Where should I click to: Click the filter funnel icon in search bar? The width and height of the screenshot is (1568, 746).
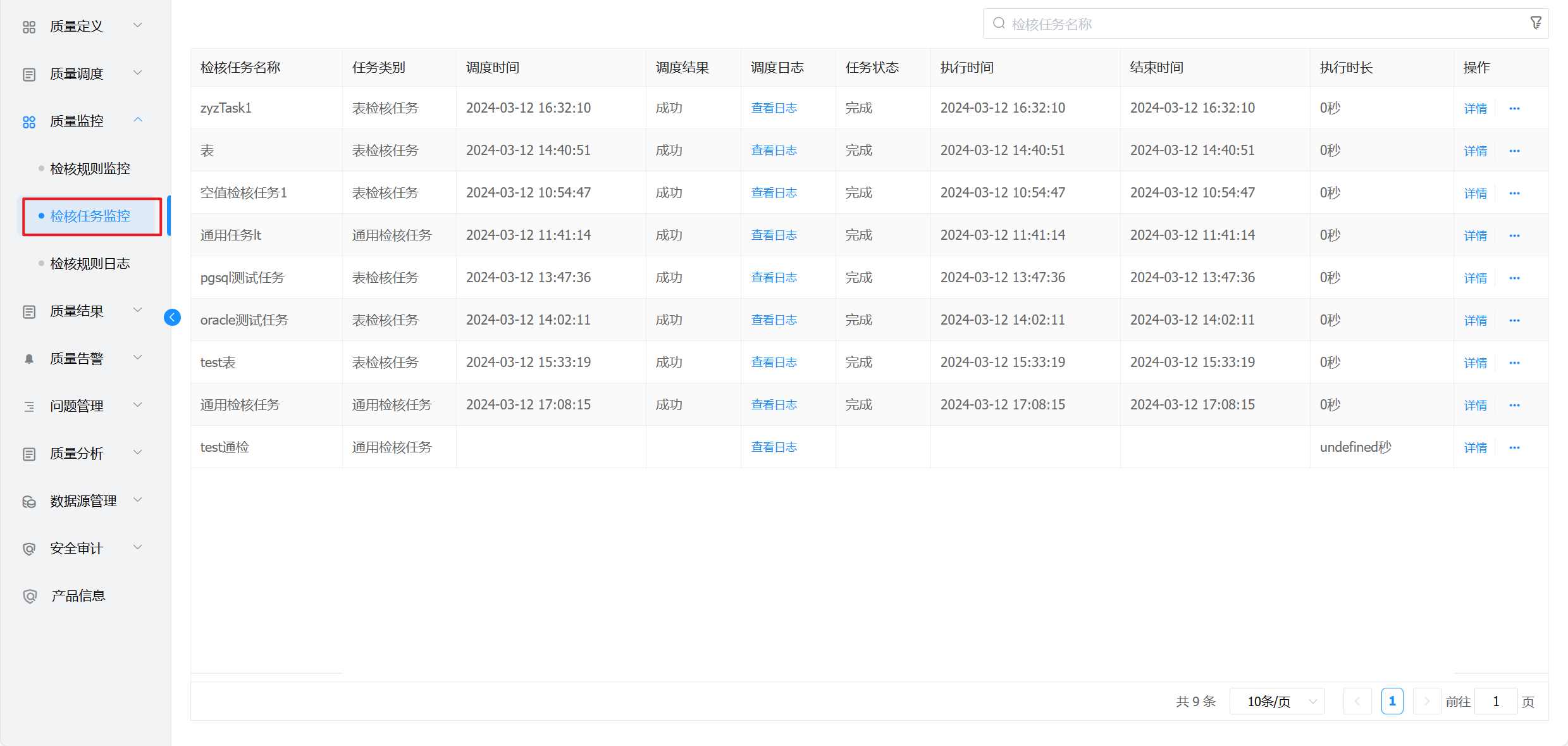coord(1535,23)
